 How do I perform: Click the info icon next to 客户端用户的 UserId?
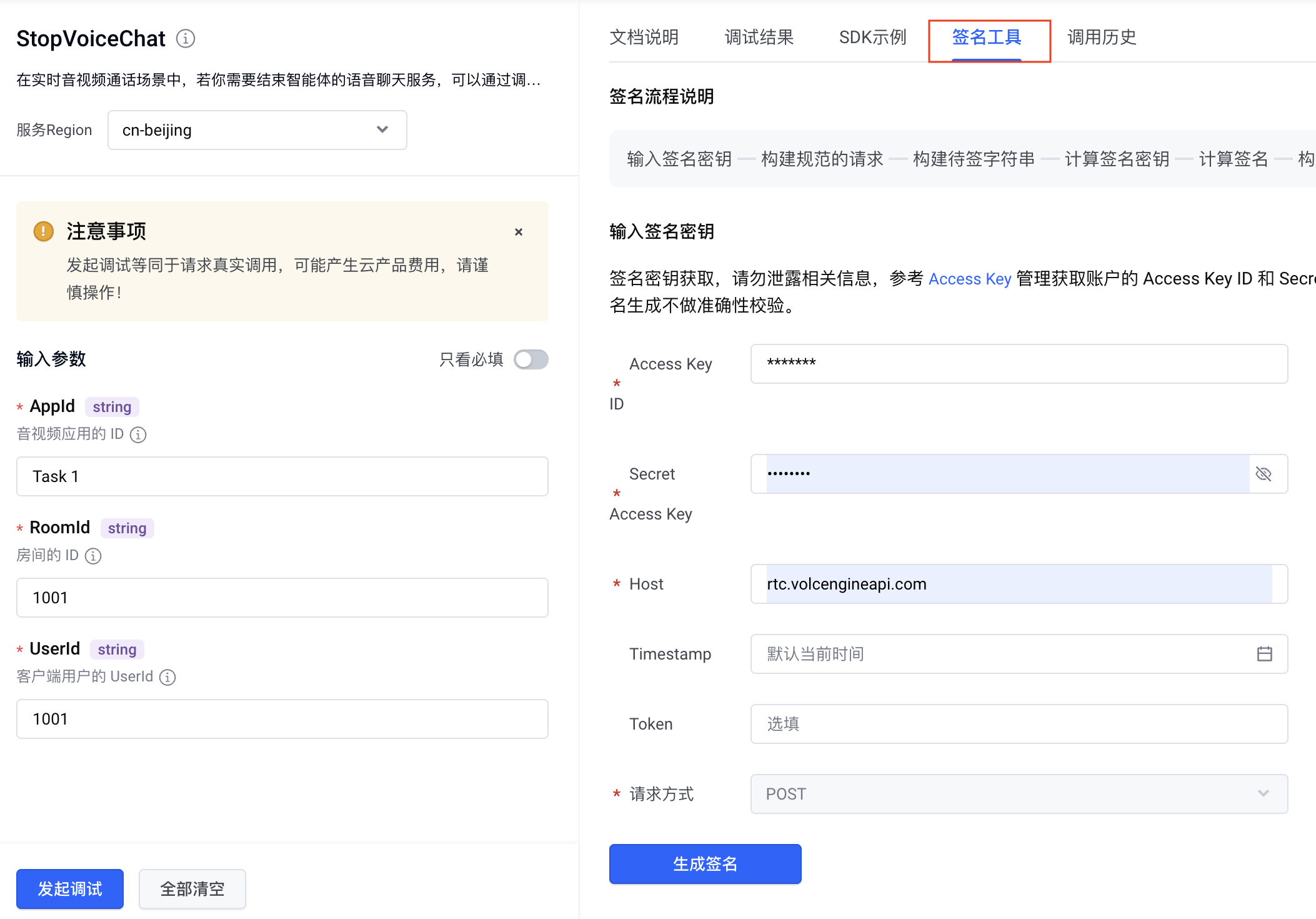(x=167, y=677)
